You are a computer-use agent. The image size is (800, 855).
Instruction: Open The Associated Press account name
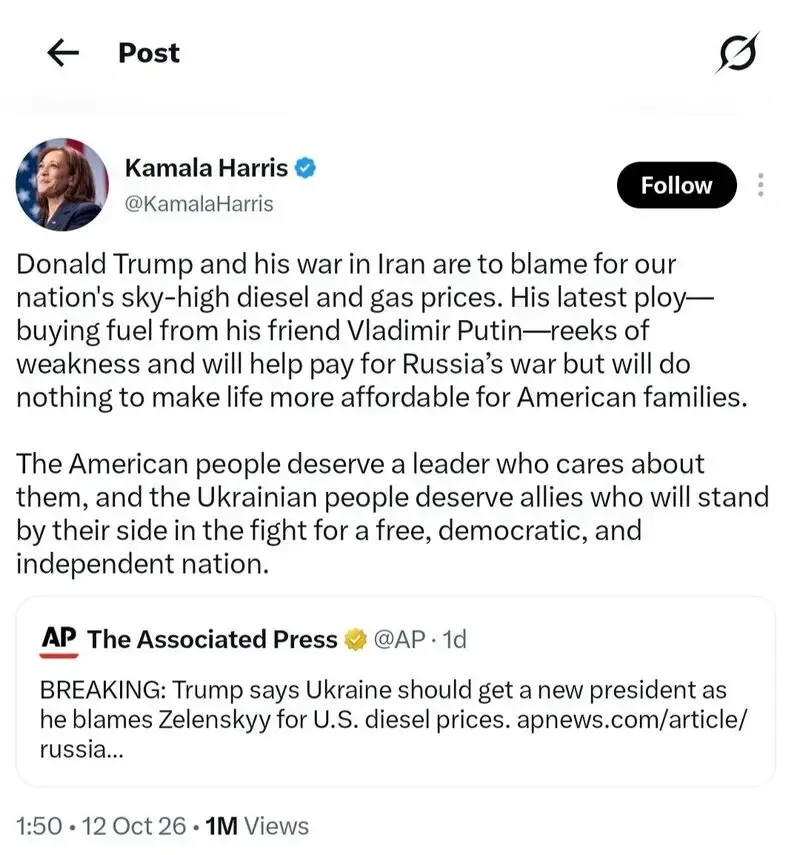tap(212, 639)
